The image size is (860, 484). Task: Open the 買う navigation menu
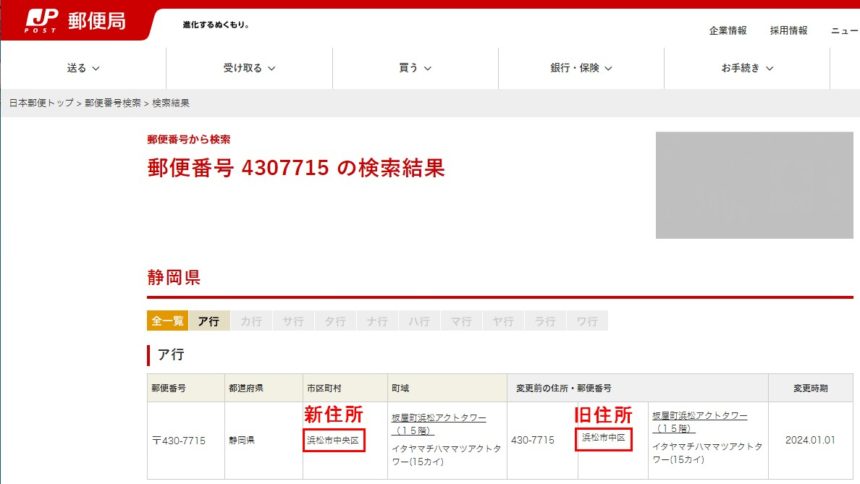point(415,68)
